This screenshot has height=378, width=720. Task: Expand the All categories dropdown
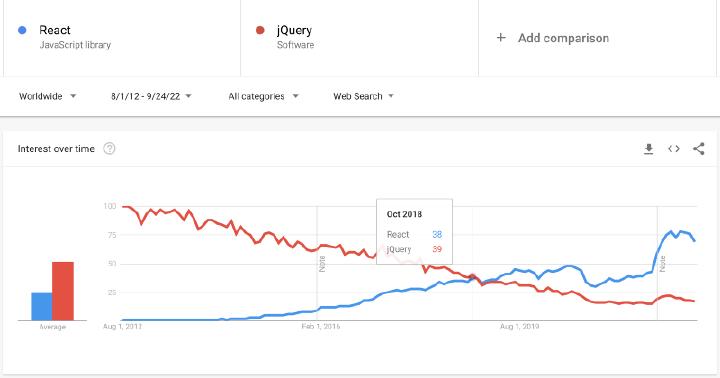[x=264, y=96]
